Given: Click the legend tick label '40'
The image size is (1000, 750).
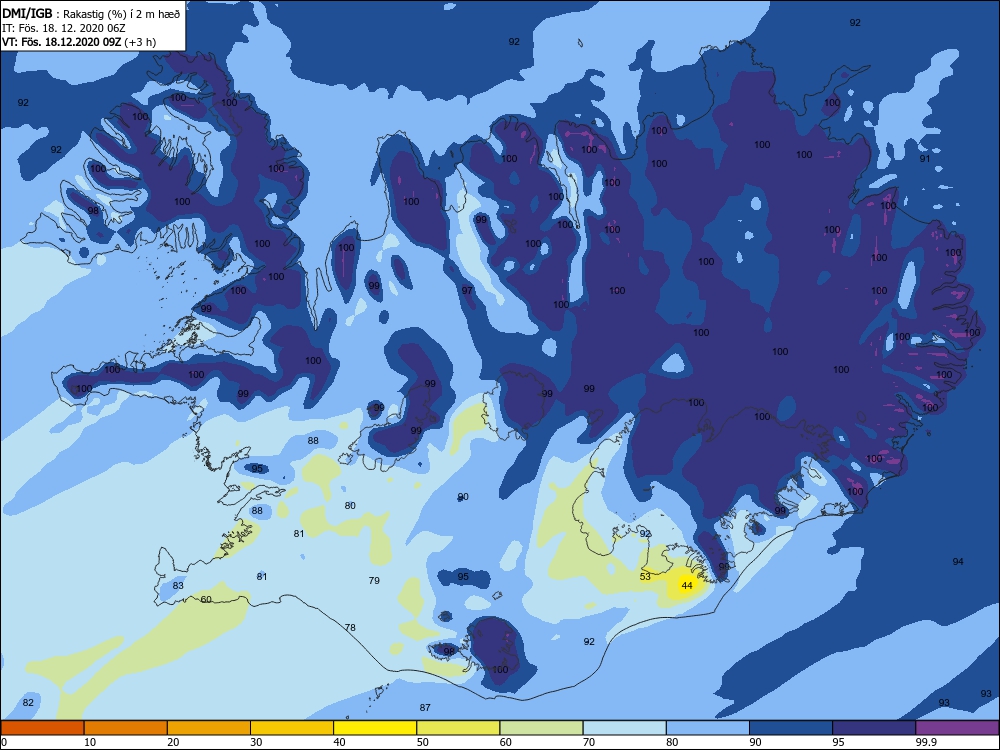Looking at the screenshot, I should click(339, 742).
